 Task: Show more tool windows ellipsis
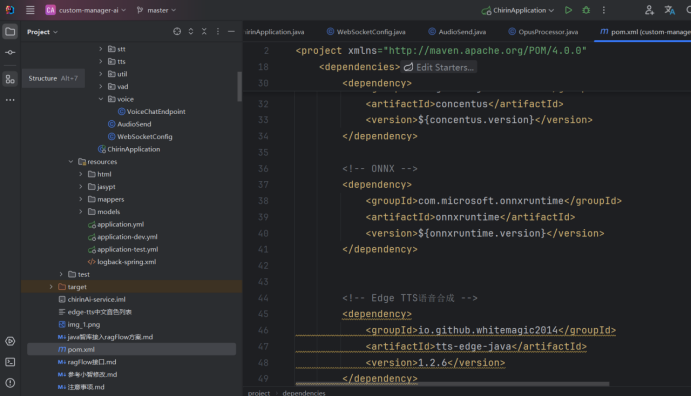click(x=10, y=100)
